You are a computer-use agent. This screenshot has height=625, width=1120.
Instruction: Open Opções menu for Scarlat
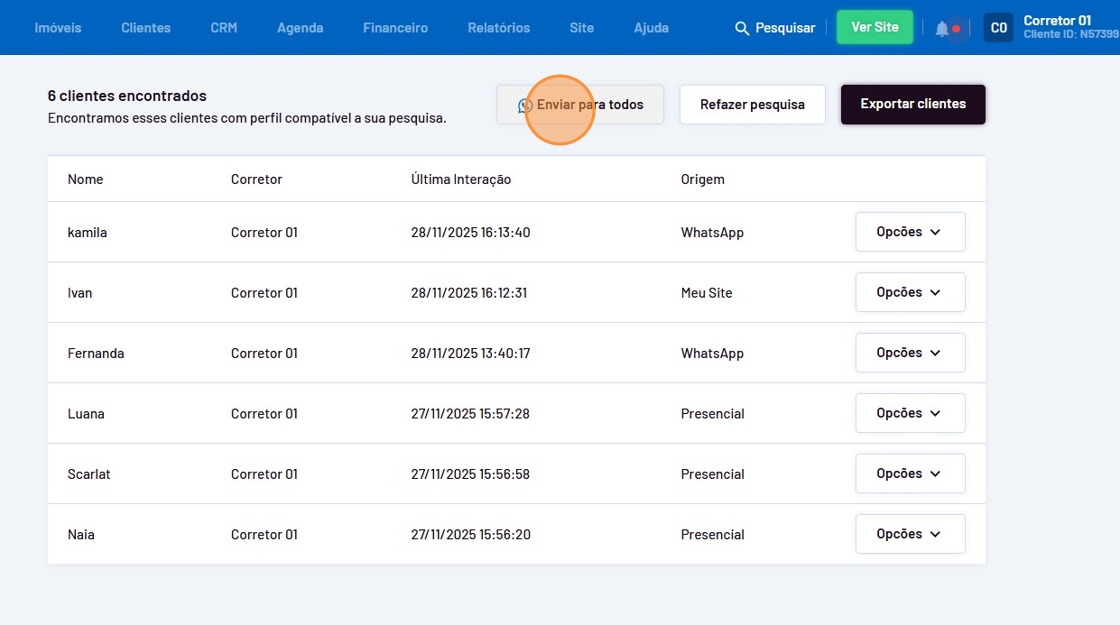coord(909,474)
